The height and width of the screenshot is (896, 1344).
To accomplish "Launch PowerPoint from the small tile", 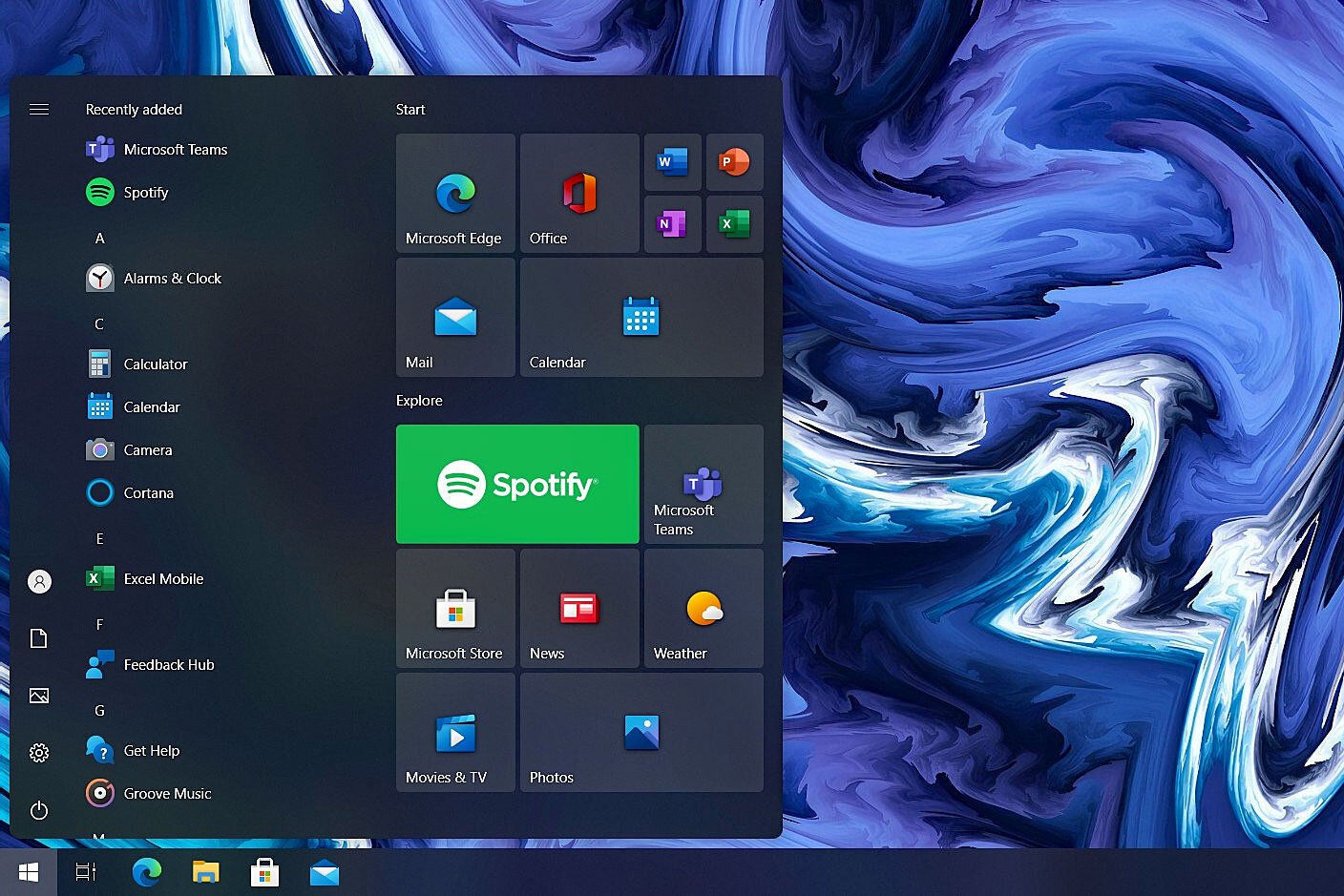I will coord(734,162).
